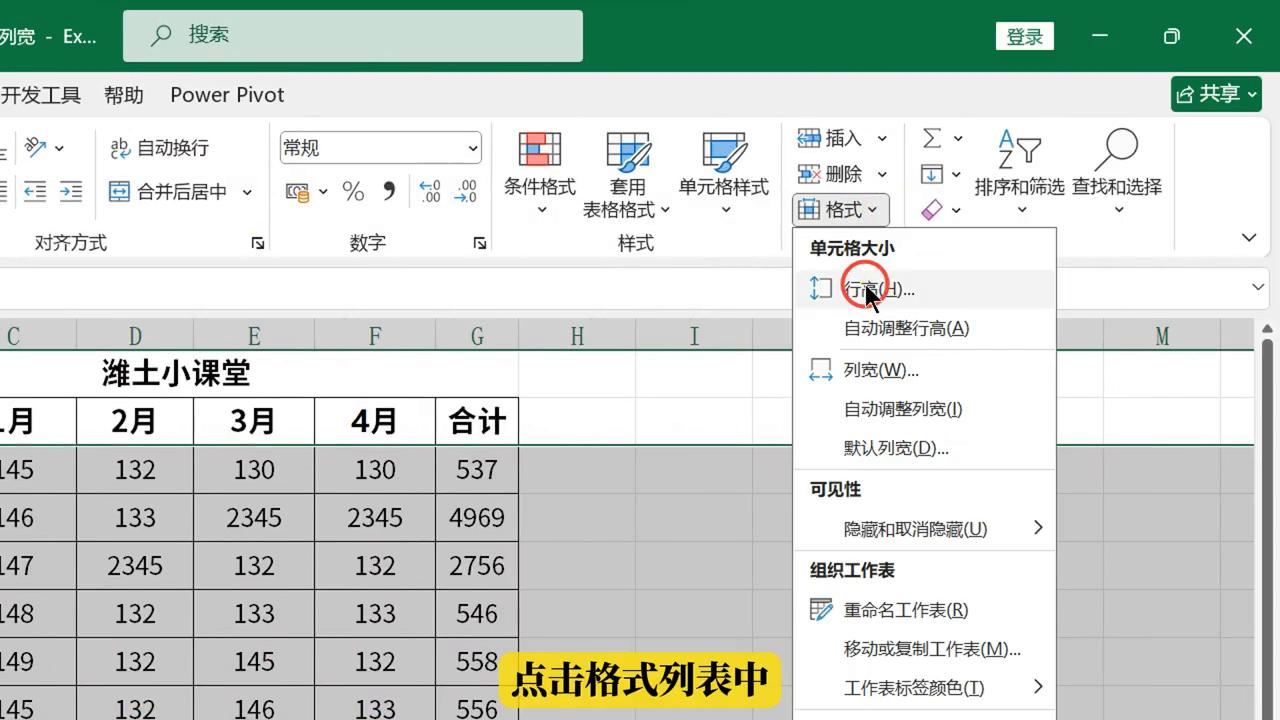
Task: Click the AutoSum sigma icon
Action: click(x=932, y=138)
